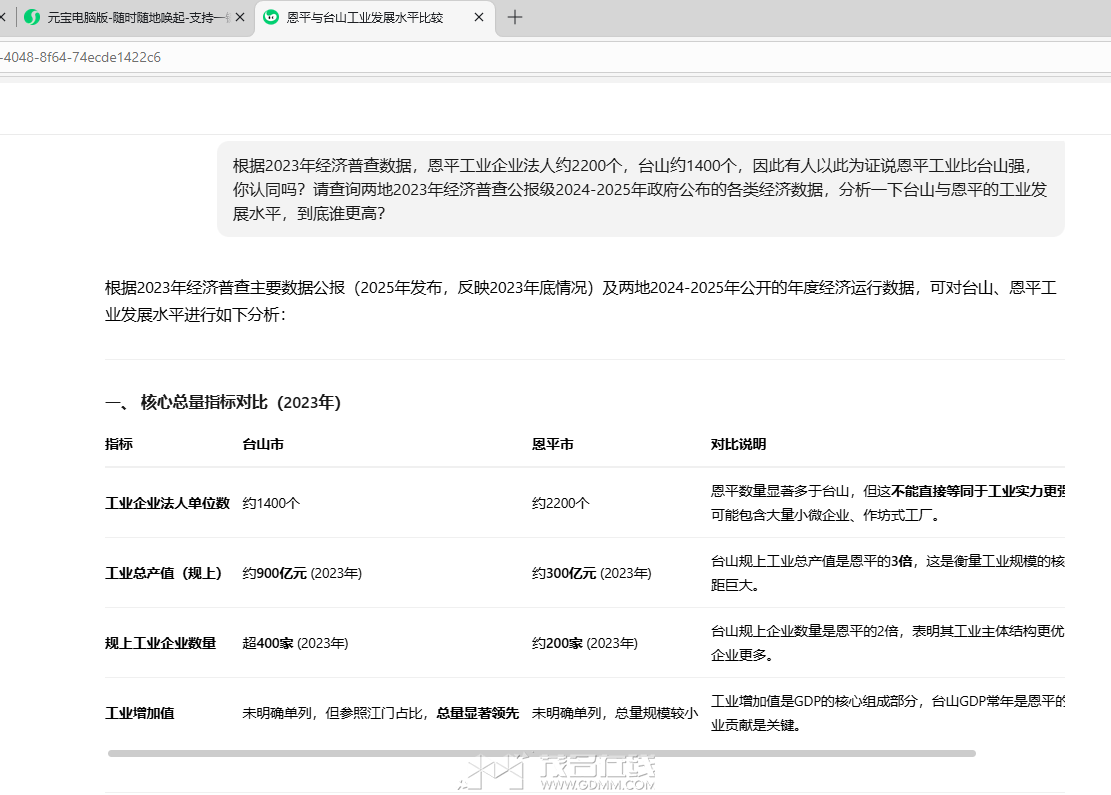
Task: Select the 恩平与台山工业发展水平比较 tab
Action: point(365,17)
